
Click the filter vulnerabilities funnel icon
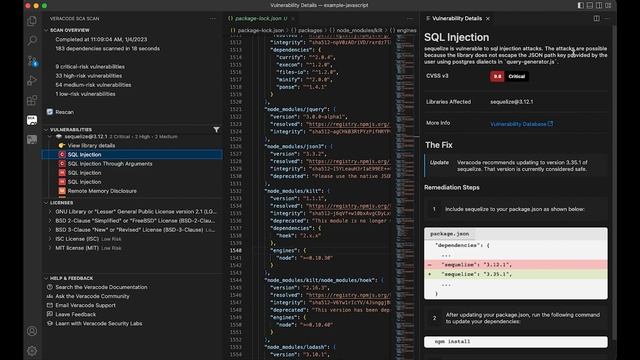[x=216, y=129]
